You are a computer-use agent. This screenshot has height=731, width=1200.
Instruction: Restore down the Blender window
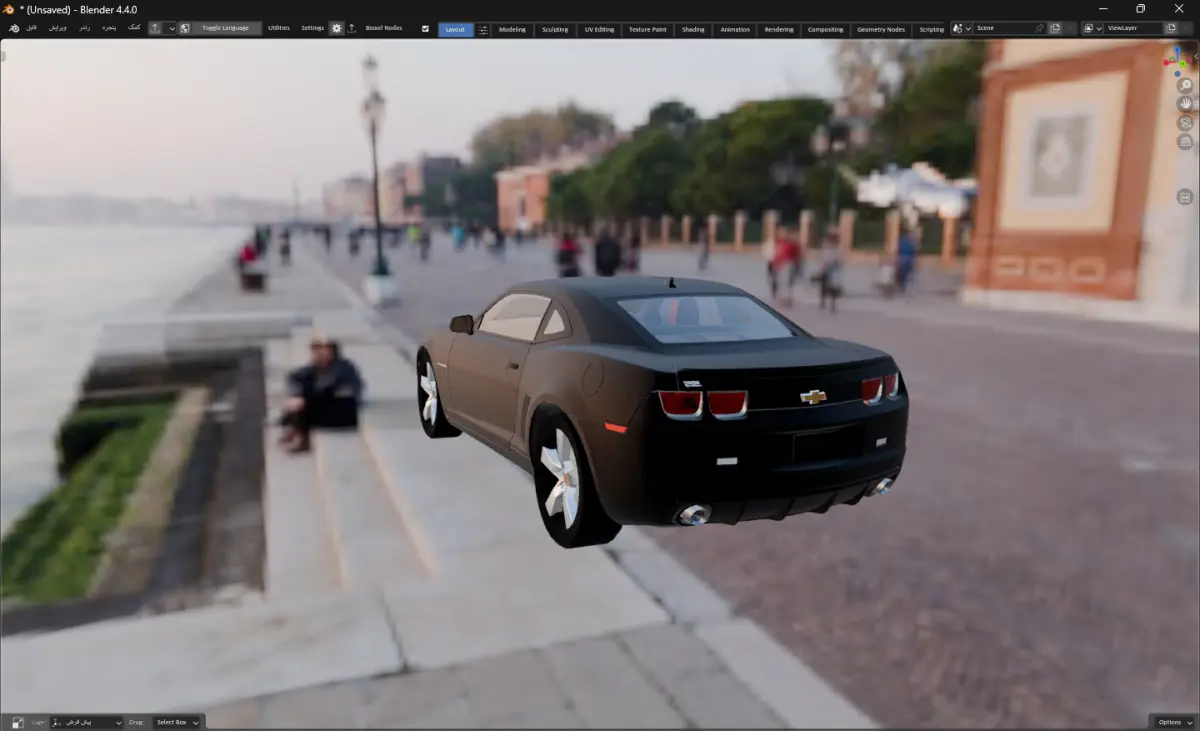[1140, 9]
